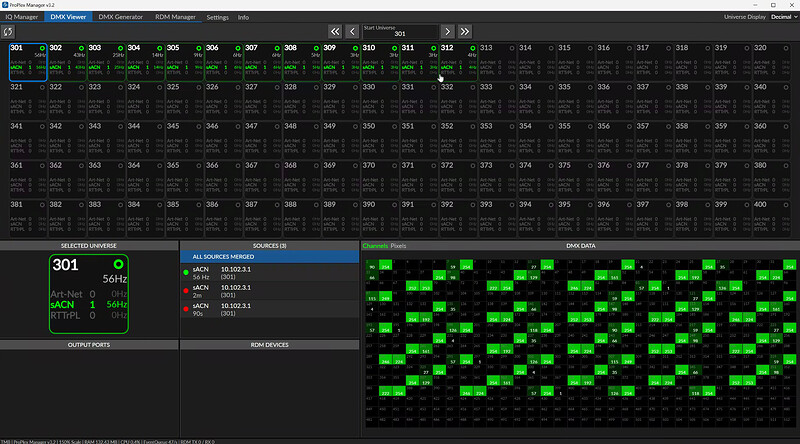Select universe 306 tile
The height and width of the screenshot is (444, 800).
click(224, 62)
